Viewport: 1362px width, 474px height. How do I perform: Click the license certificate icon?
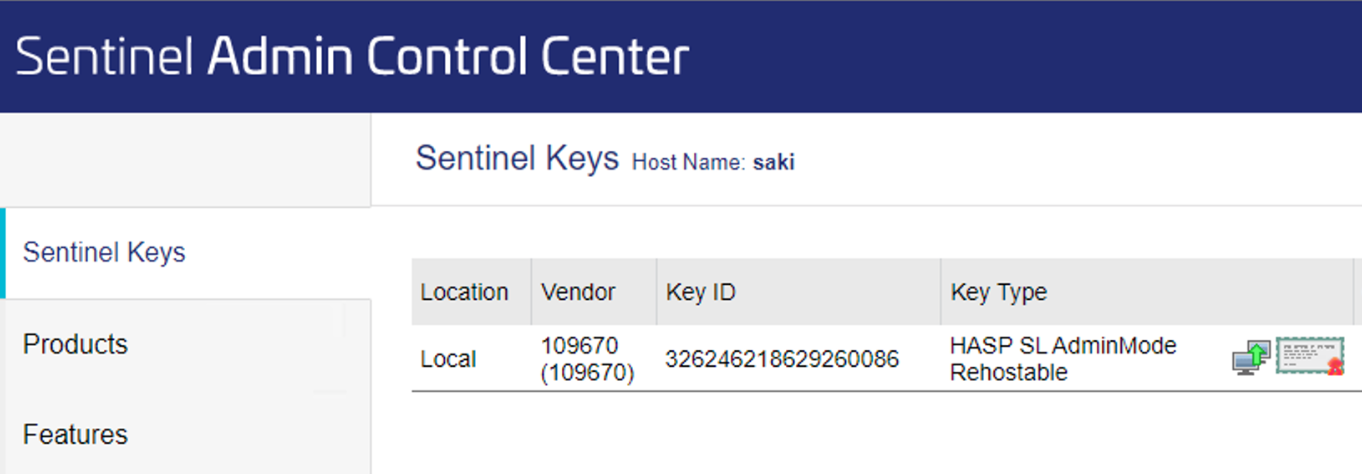coord(1310,356)
